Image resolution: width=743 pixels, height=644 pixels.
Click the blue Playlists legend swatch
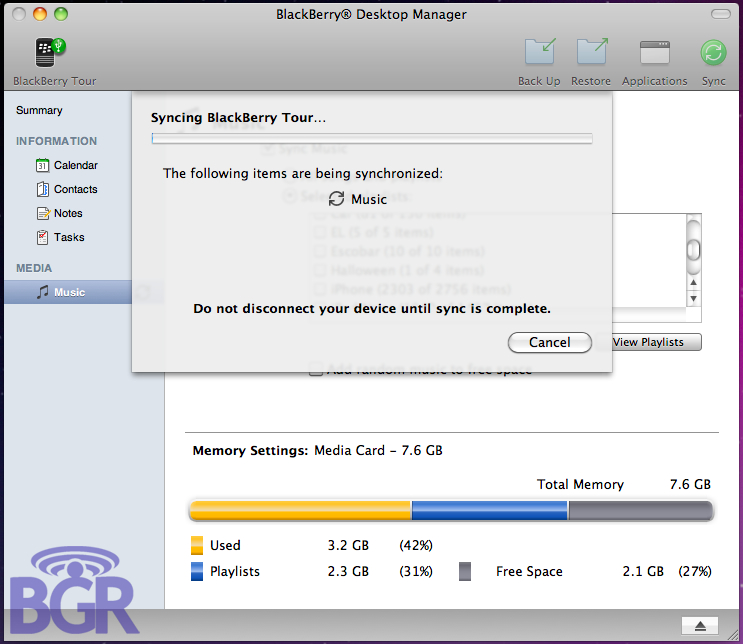tap(197, 571)
